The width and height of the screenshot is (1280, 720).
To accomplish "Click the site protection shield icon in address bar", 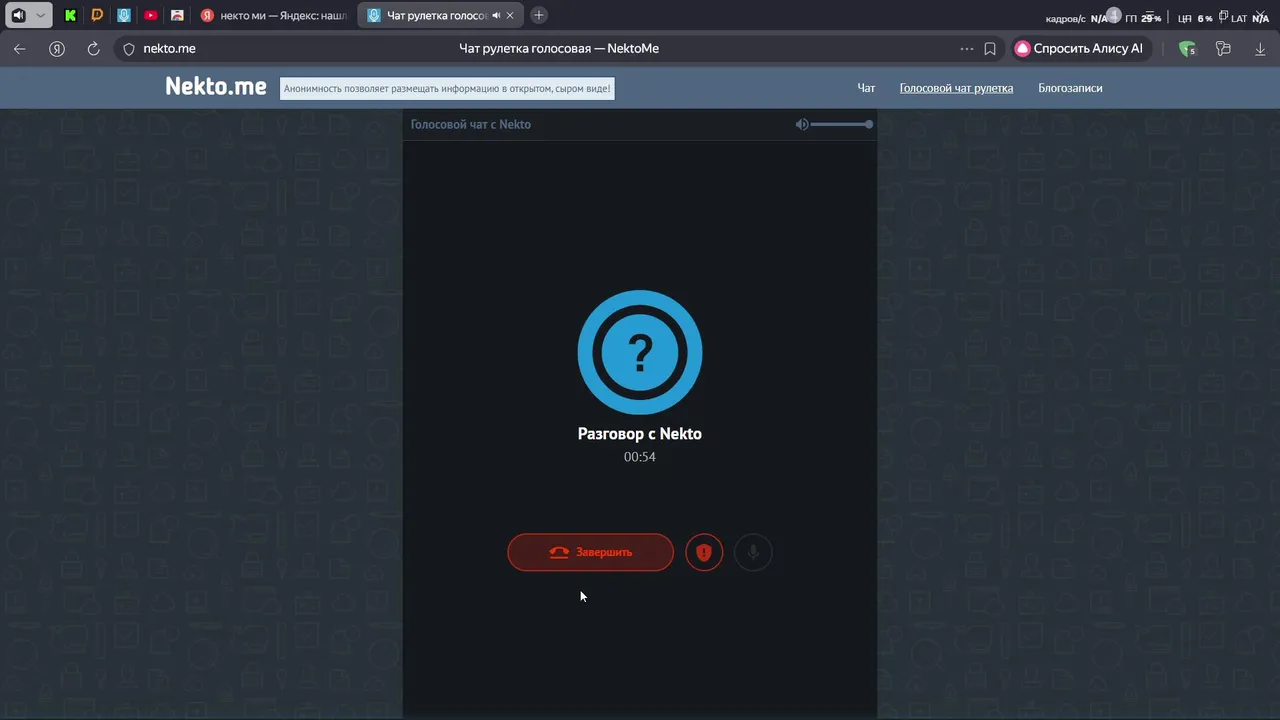I will [128, 48].
